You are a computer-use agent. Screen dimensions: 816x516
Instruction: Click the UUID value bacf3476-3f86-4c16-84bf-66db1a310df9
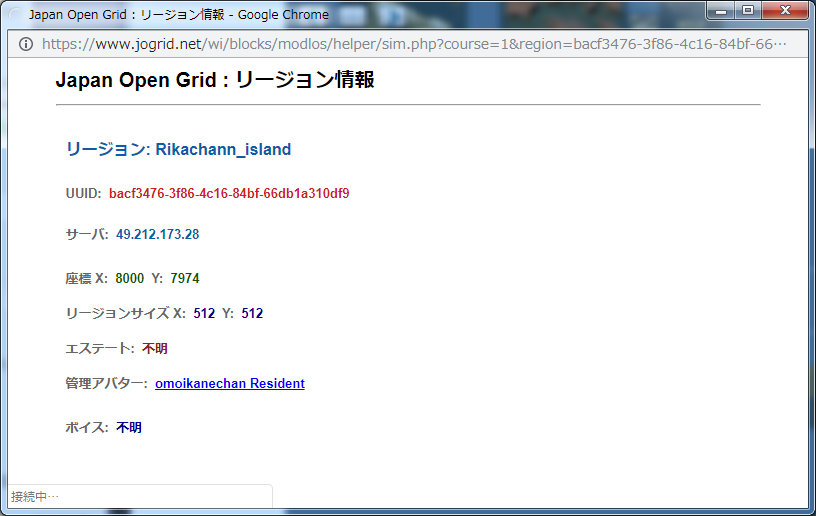[229, 194]
